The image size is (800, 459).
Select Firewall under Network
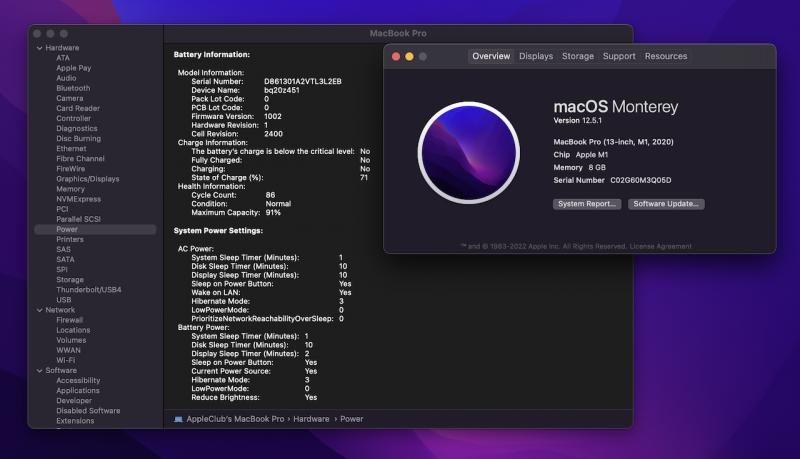pyautogui.click(x=69, y=320)
